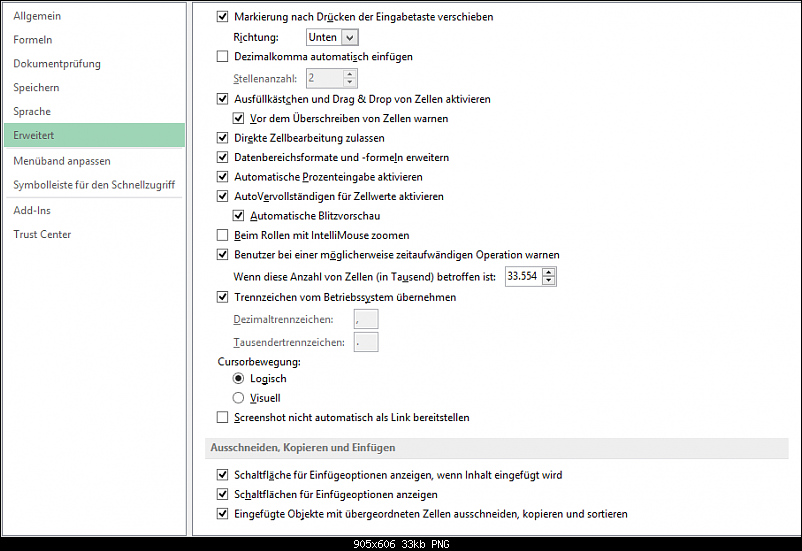This screenshot has width=802, height=551.
Task: Increase Stellenanzahl with the up arrow
Action: pyautogui.click(x=350, y=74)
